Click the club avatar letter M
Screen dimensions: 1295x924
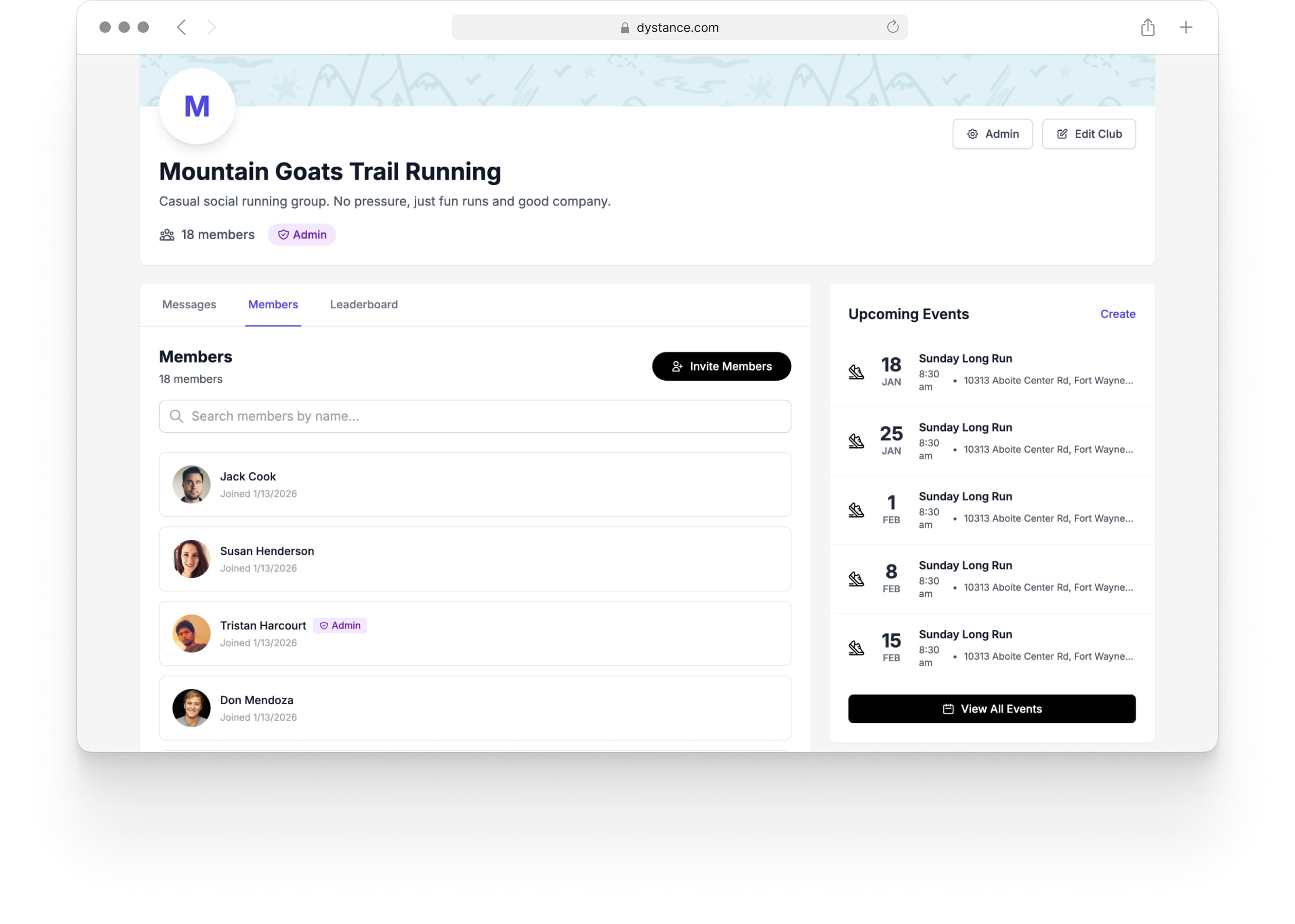[x=197, y=107]
